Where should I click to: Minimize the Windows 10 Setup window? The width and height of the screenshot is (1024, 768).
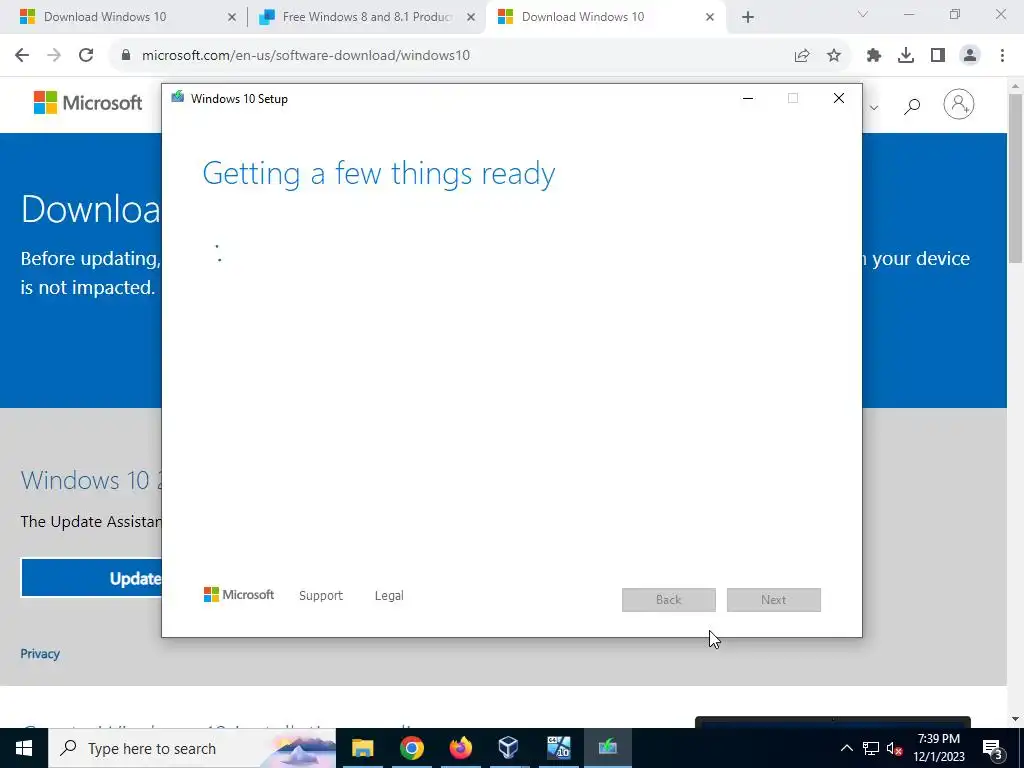748,99
